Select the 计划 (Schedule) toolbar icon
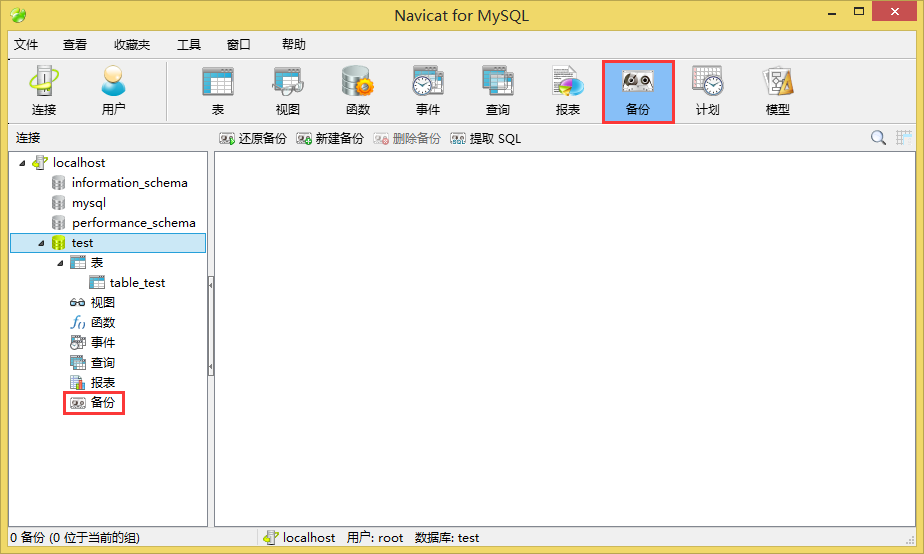 [708, 91]
